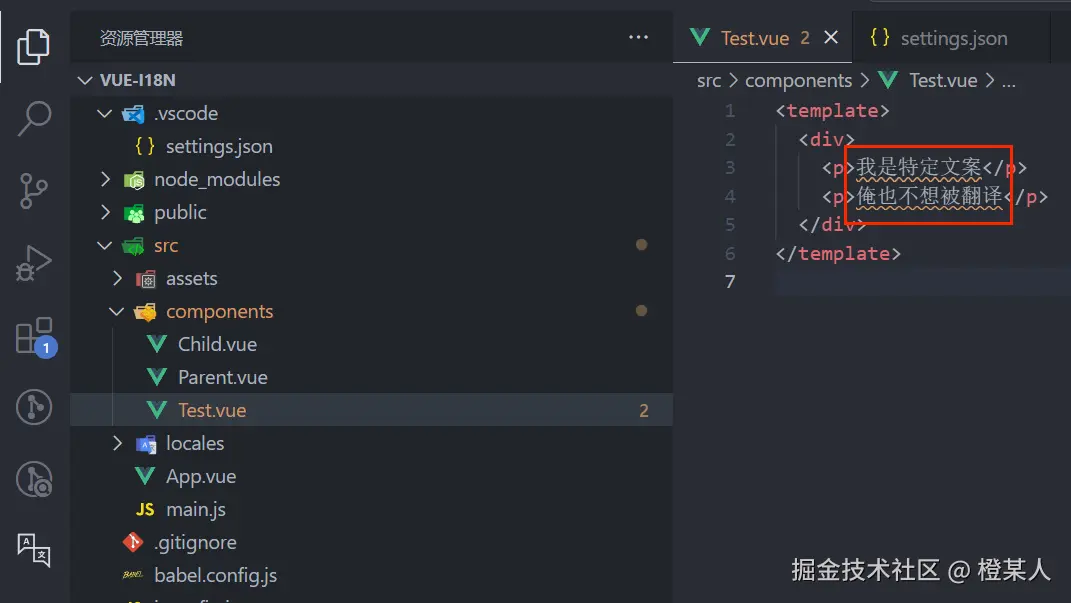
Task: Switch to the settings.json tab
Action: tap(952, 39)
